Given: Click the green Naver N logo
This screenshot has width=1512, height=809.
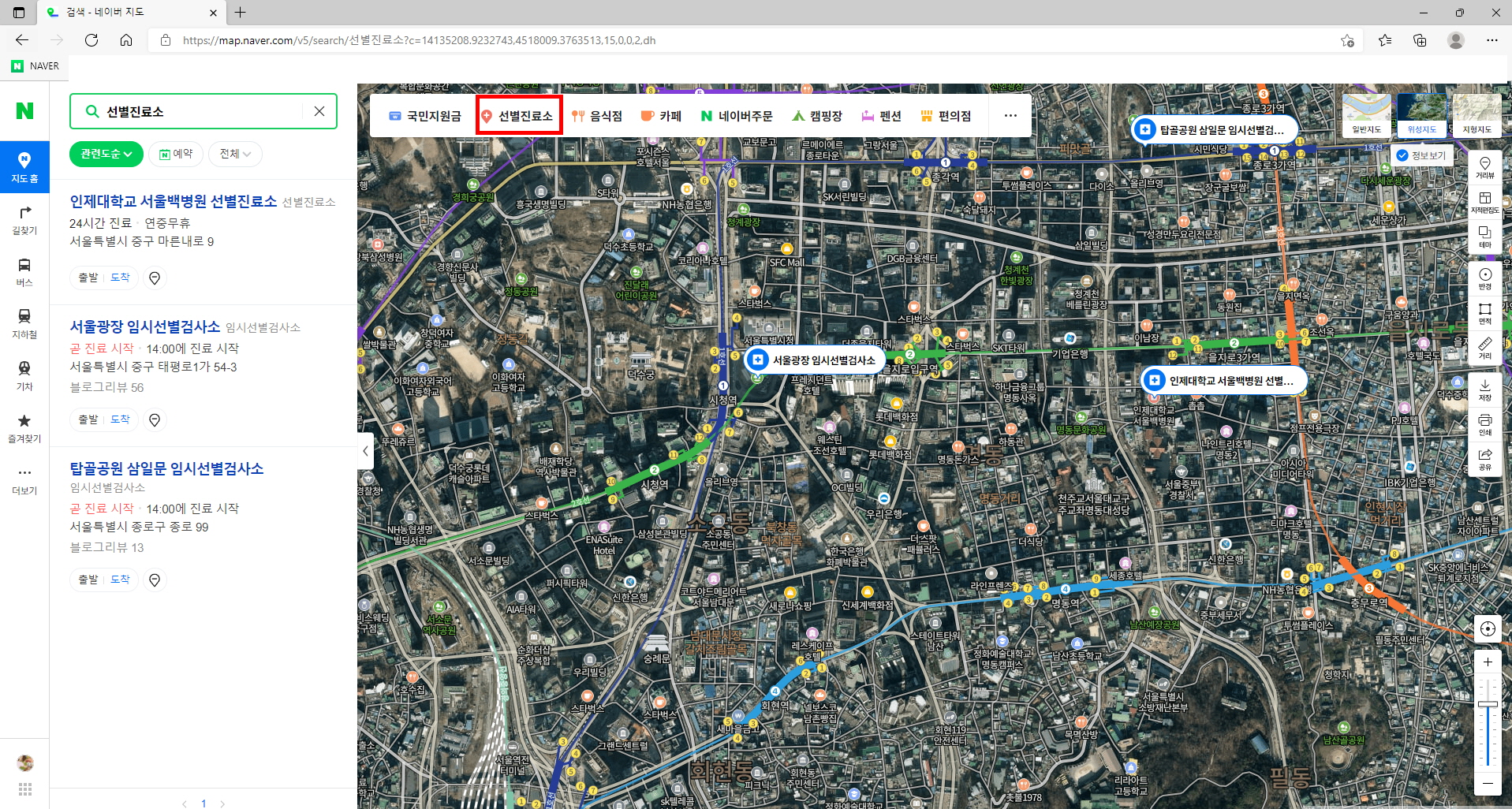Looking at the screenshot, I should tap(24, 111).
